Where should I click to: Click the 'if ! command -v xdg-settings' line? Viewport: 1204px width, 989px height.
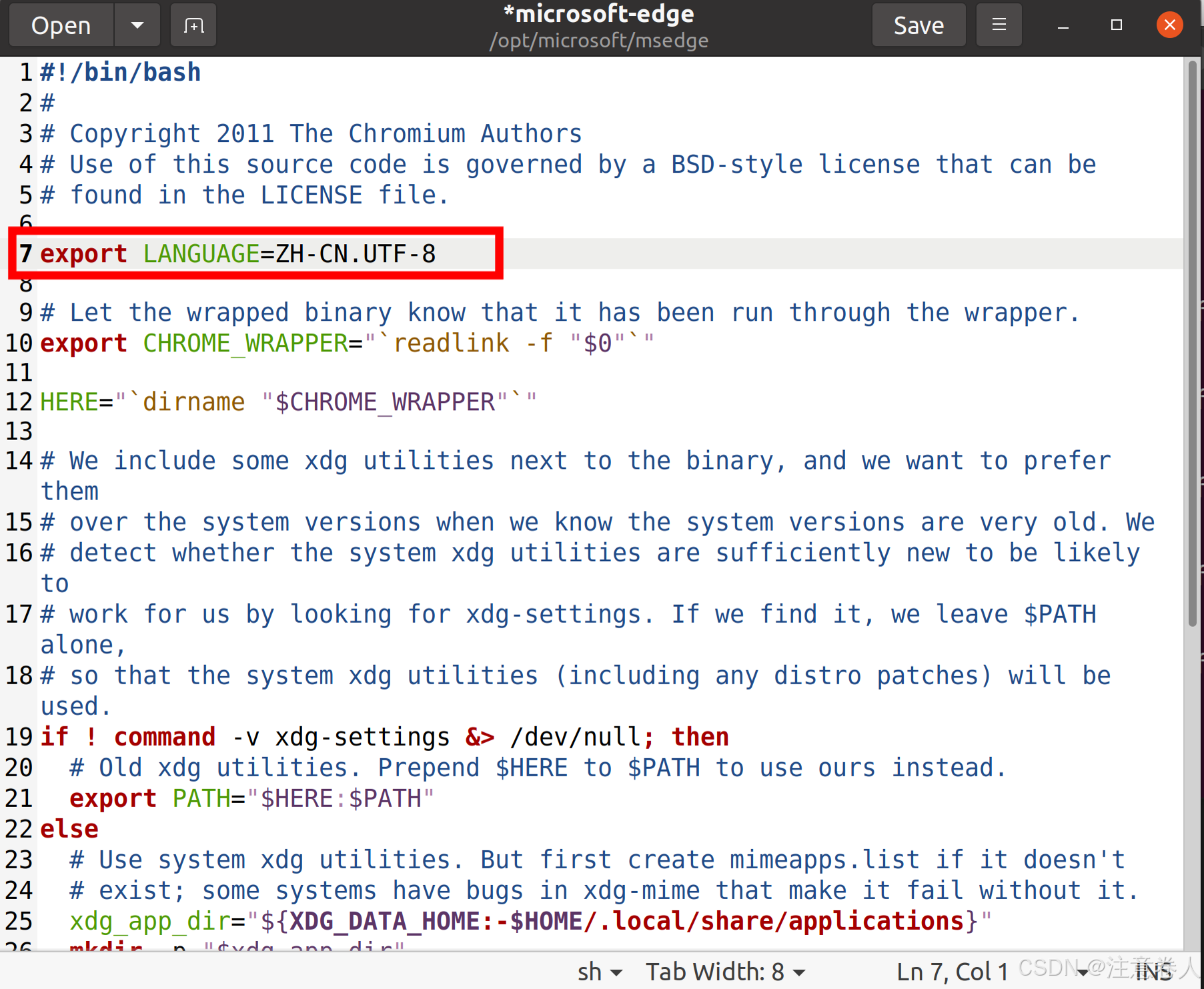point(384,737)
